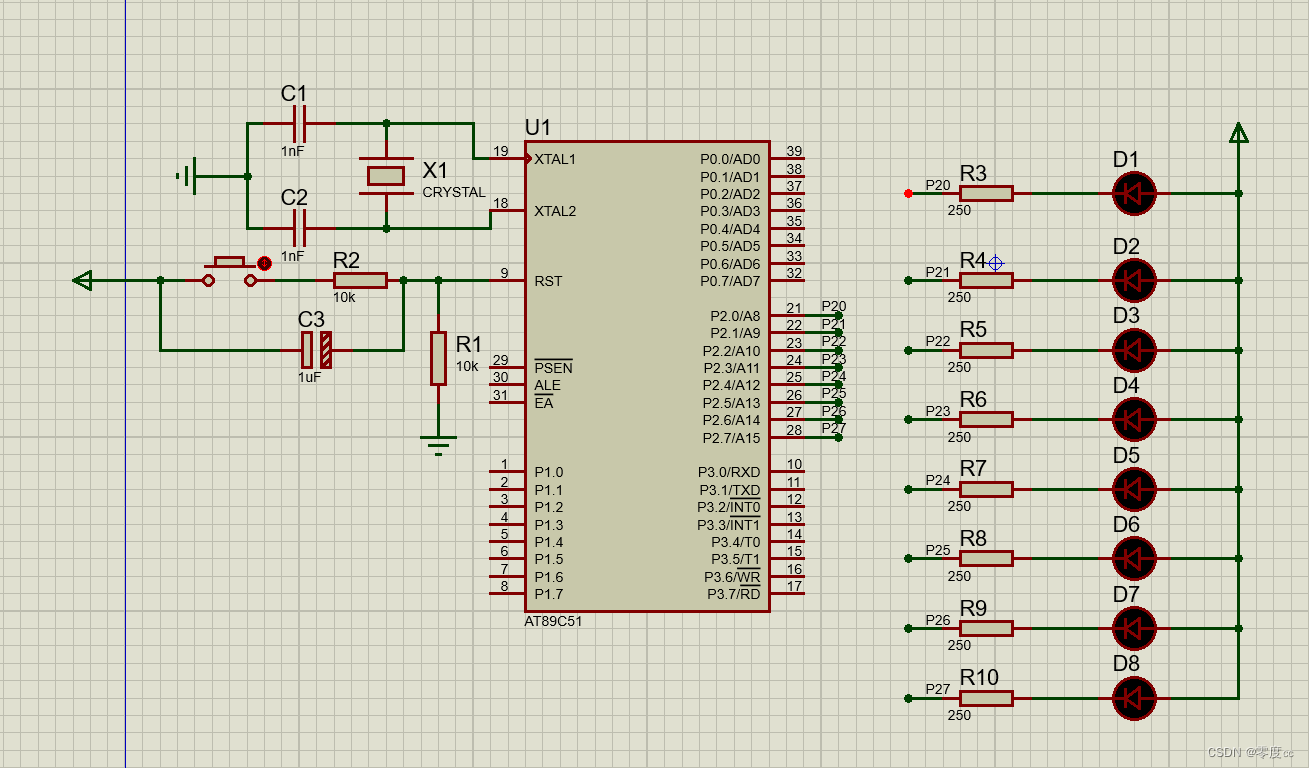Screen dimensions: 1309x768
Task: Select resistor R7 symbol
Action: point(986,489)
